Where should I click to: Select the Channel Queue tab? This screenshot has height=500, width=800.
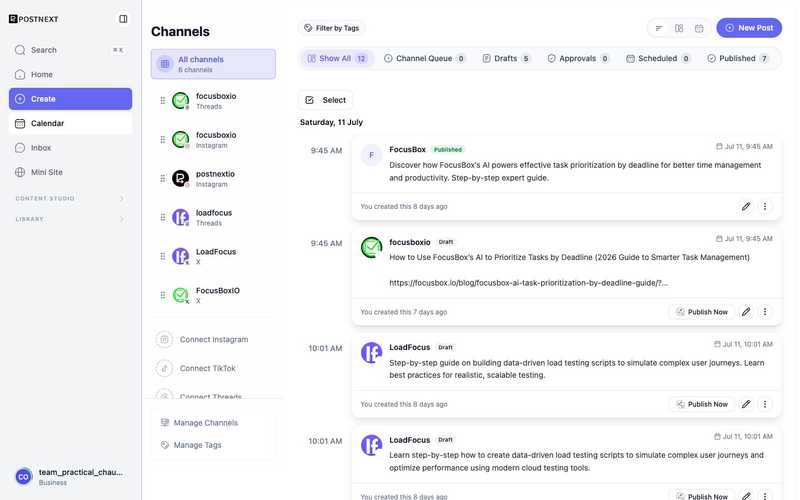[x=424, y=59]
